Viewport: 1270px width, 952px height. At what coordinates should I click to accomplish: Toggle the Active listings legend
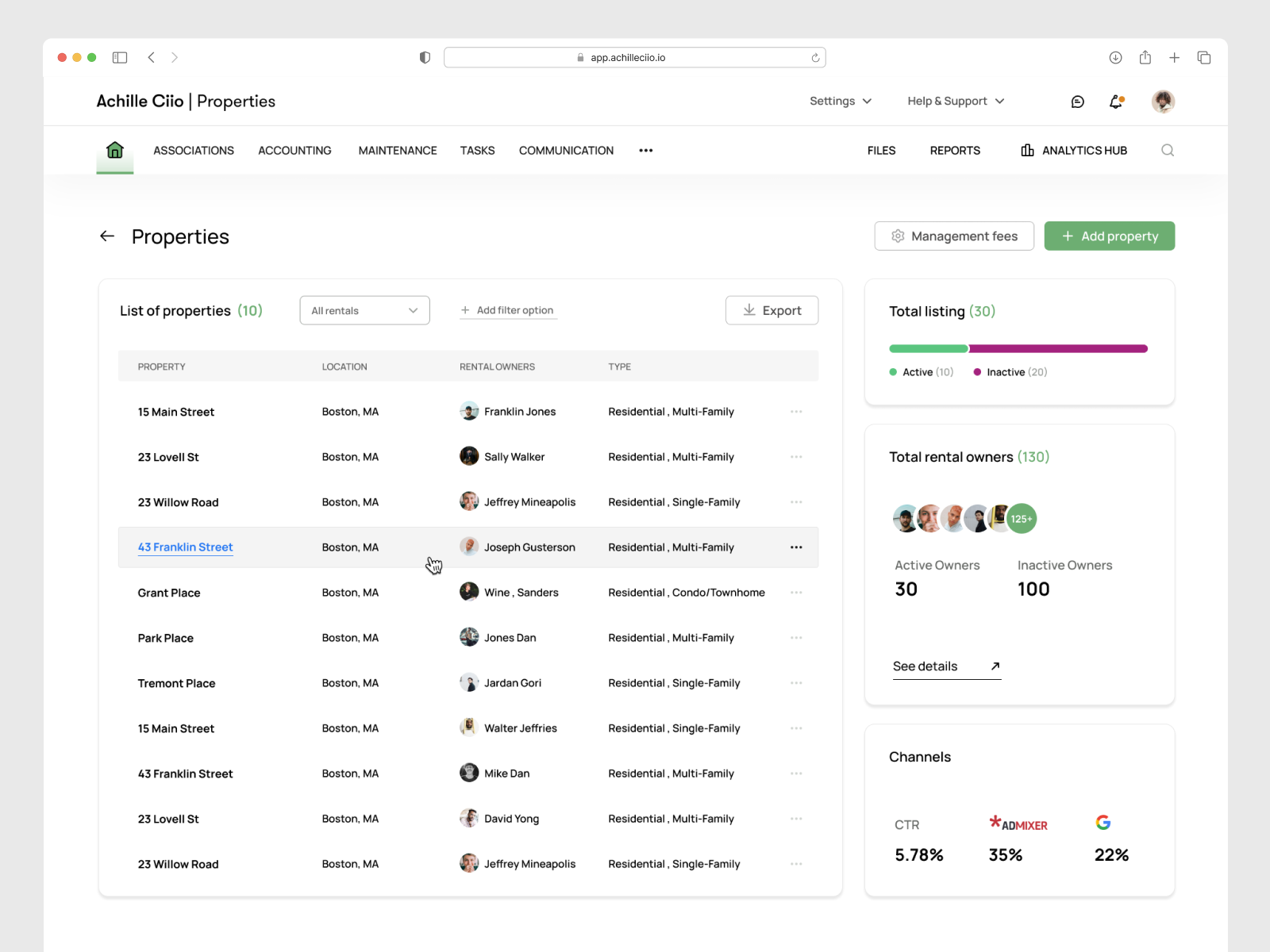coord(921,371)
